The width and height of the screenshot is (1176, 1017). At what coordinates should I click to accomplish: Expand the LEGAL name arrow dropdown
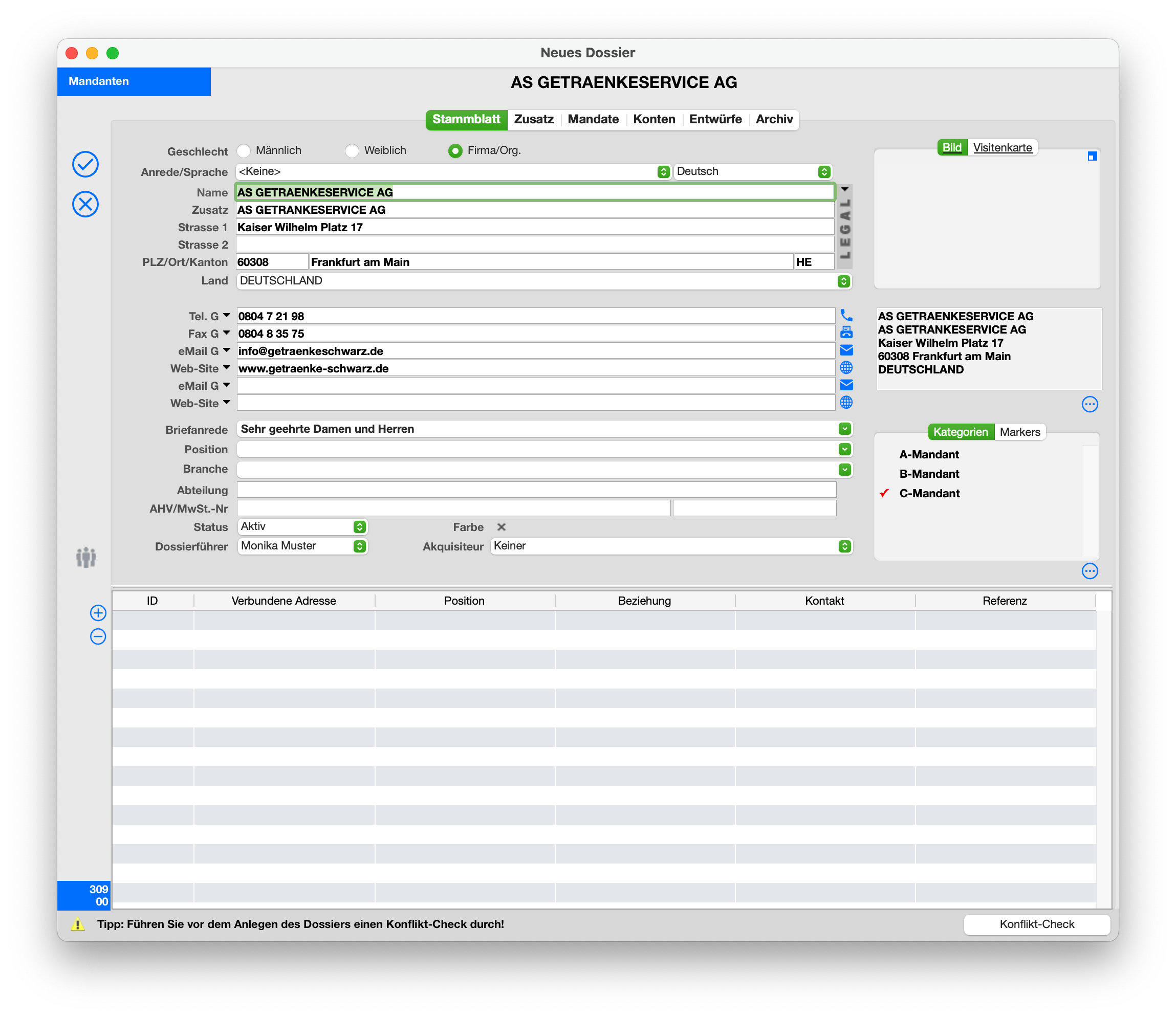tap(844, 190)
